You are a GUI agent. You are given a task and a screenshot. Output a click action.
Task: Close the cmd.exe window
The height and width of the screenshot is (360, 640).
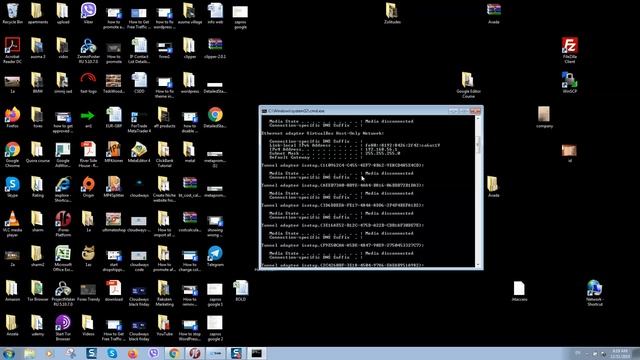coord(476,111)
